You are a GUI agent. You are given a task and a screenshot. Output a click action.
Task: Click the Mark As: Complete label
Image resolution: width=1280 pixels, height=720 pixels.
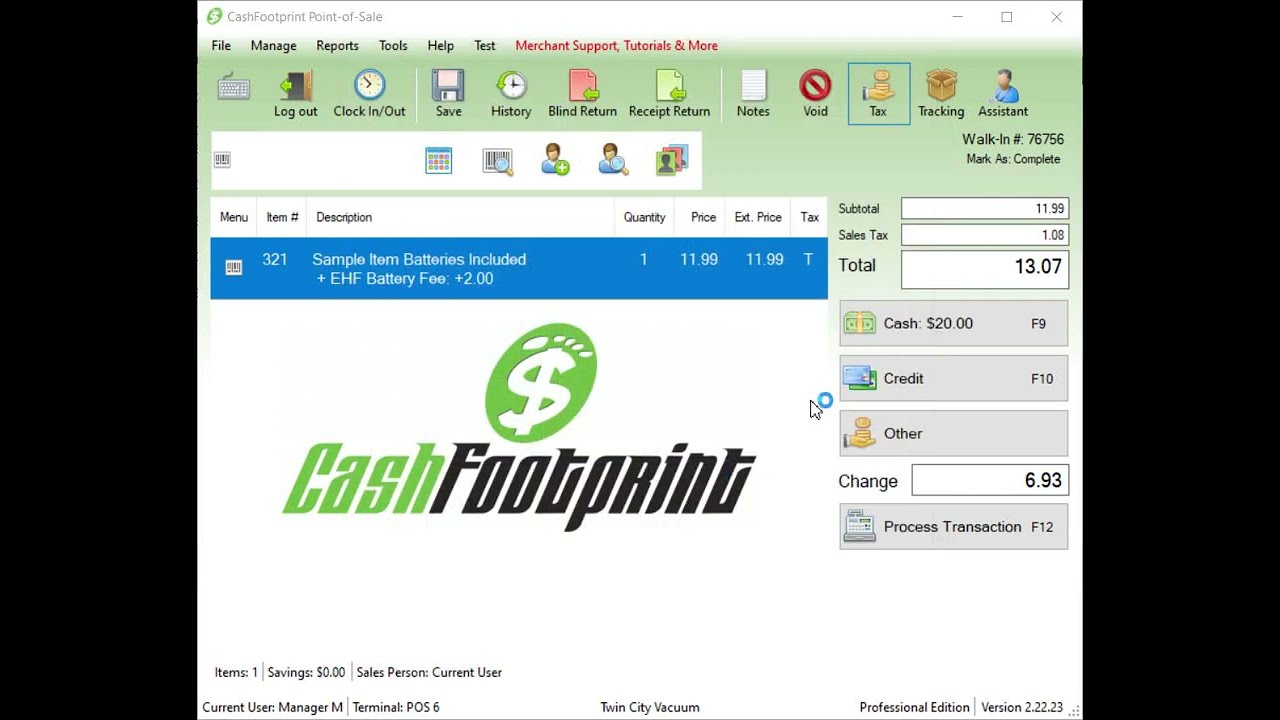(x=1013, y=159)
